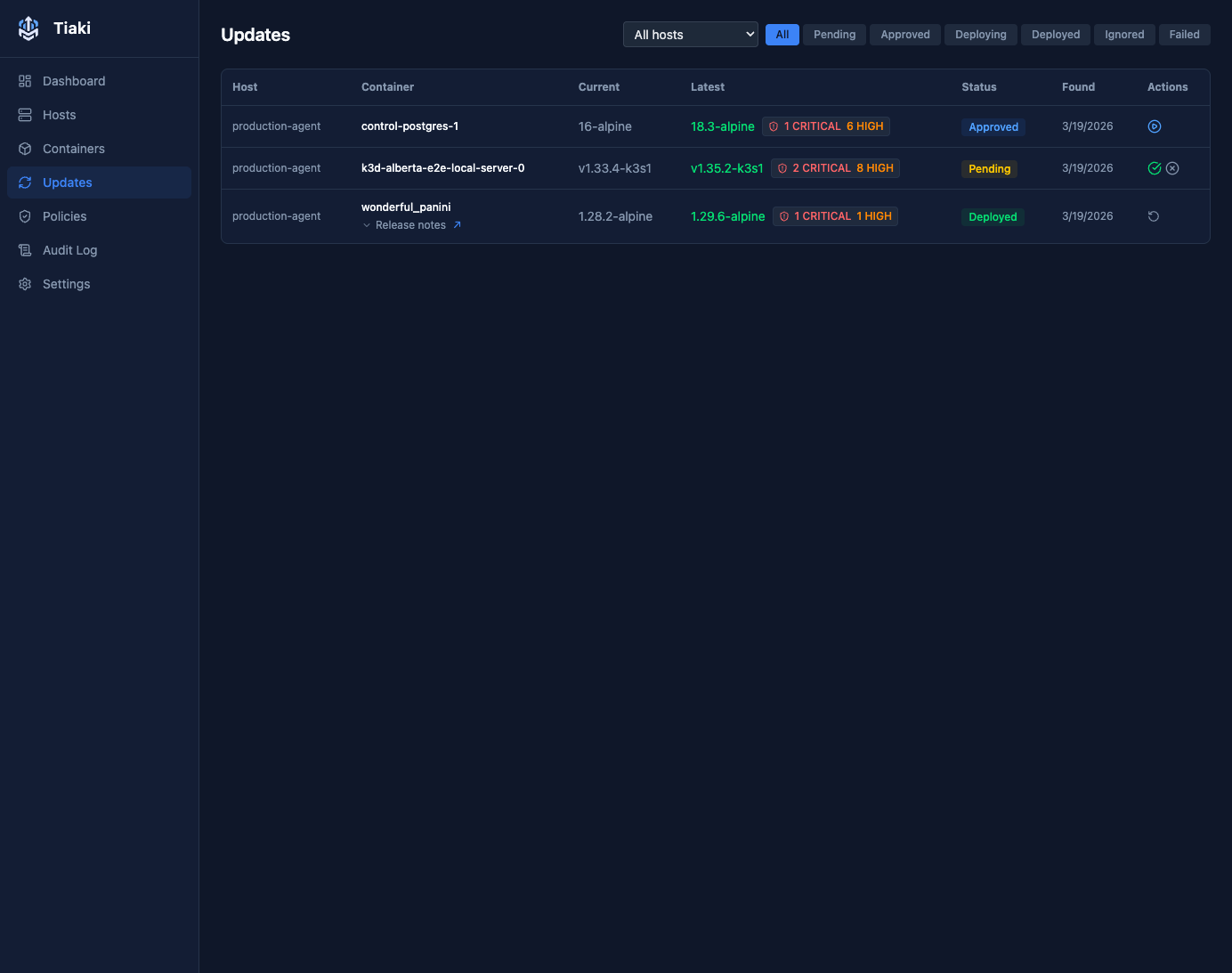
Task: View the Audit Log
Action: point(99,250)
